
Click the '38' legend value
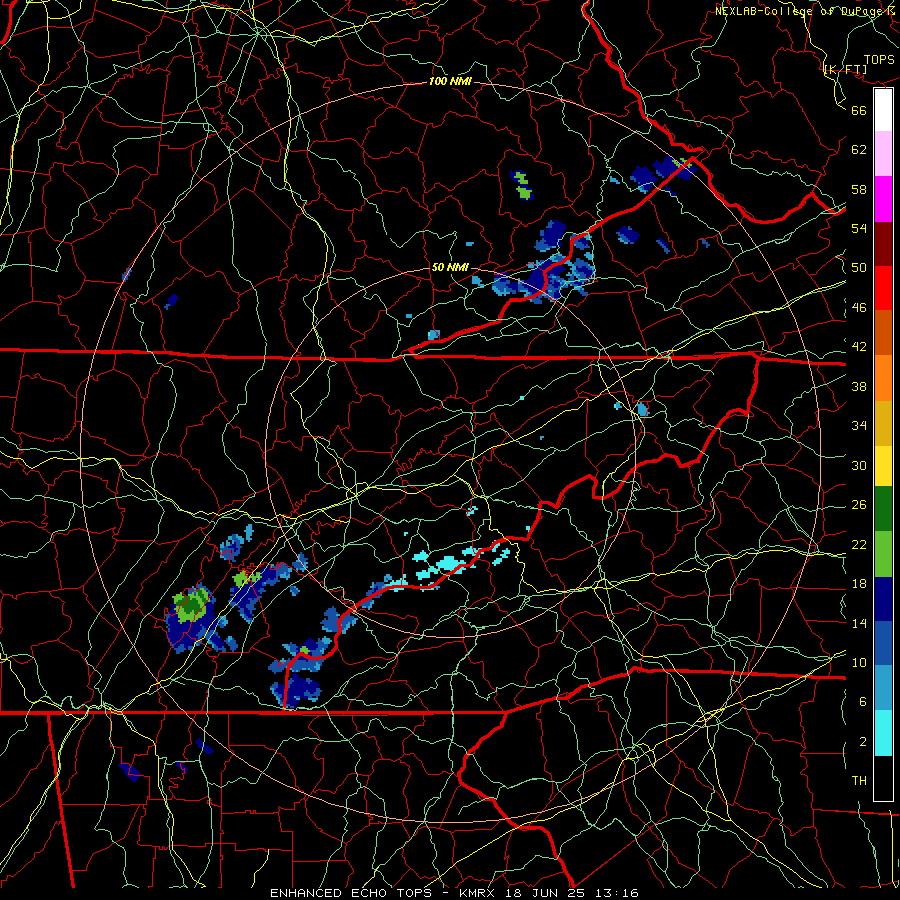click(859, 386)
